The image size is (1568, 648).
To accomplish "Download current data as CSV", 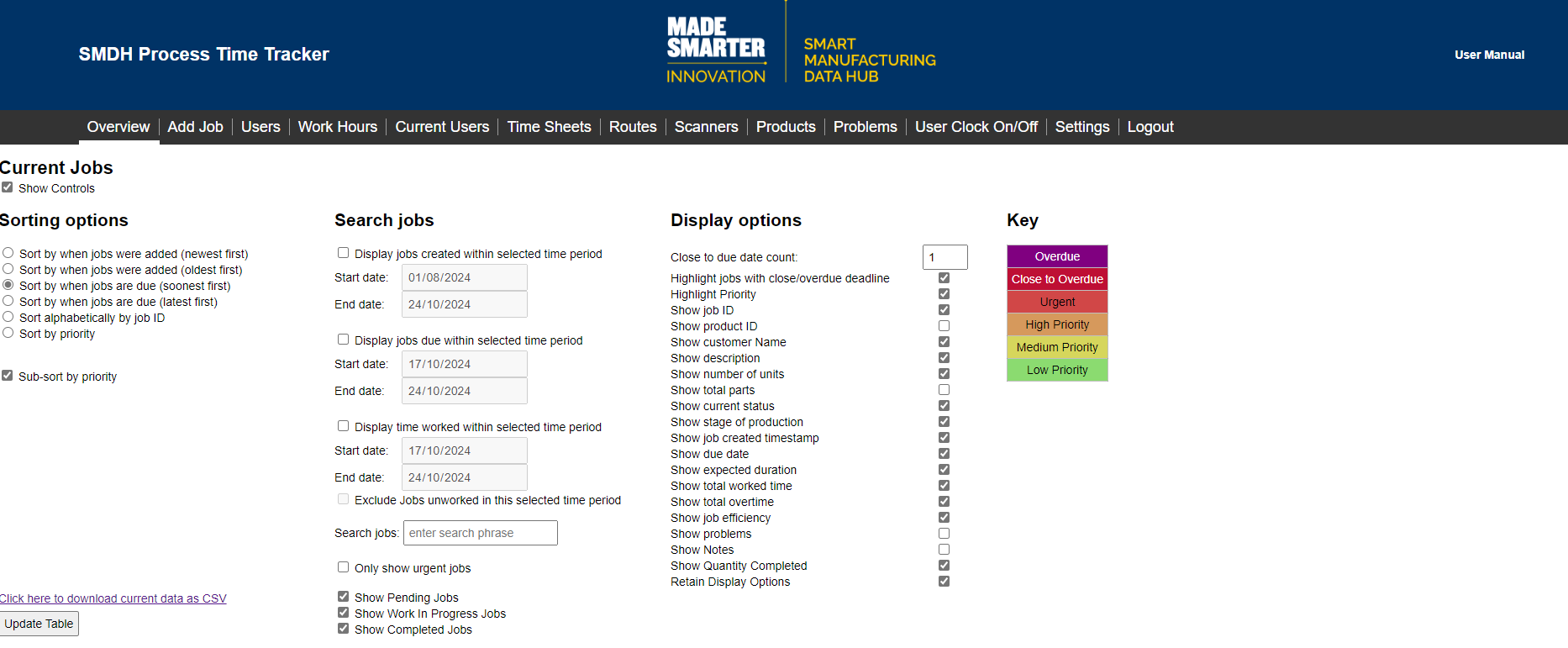I will coord(113,598).
